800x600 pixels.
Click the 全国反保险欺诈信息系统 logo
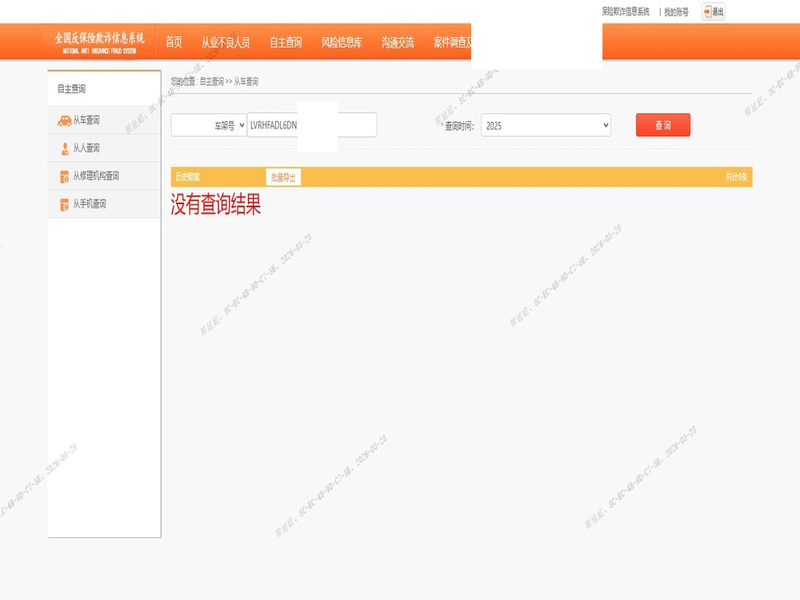point(99,42)
